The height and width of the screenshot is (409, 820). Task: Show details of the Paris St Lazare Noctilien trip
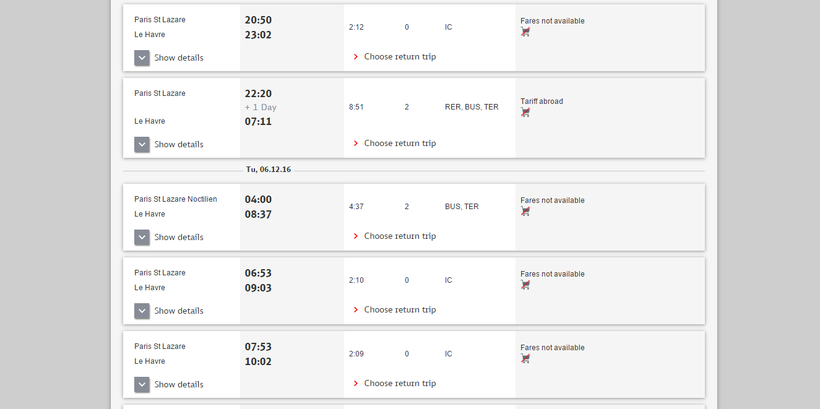coord(142,238)
